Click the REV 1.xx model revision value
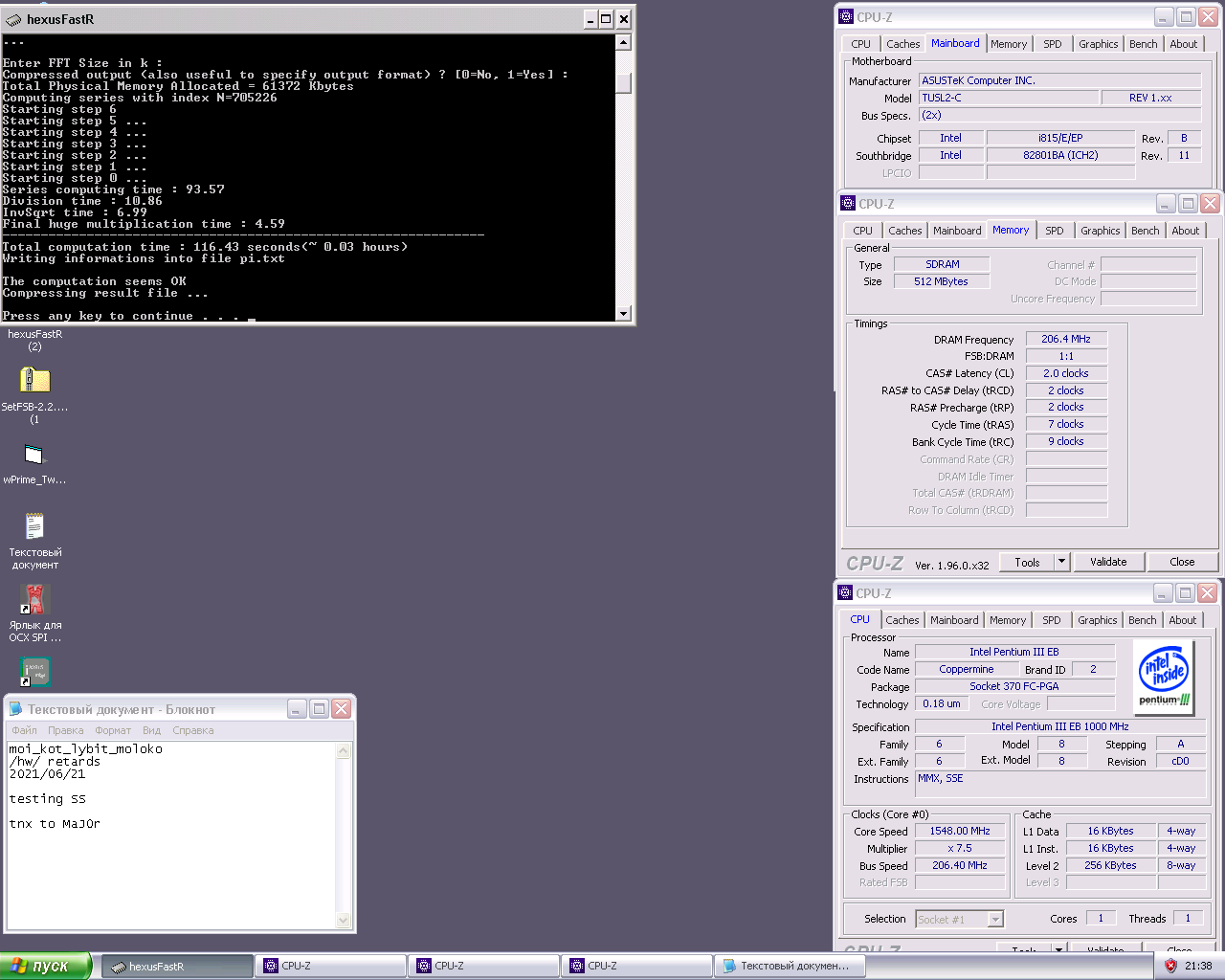 1150,98
